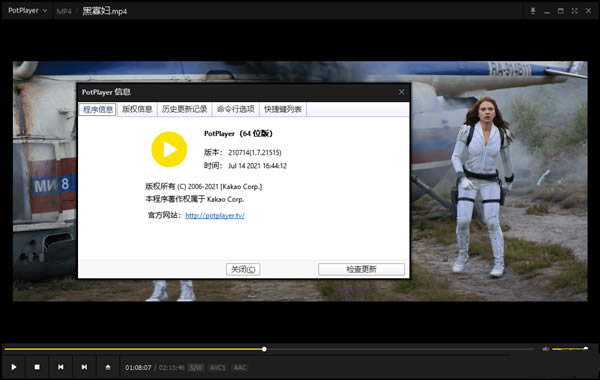Click the eject/open file icon
The width and height of the screenshot is (600, 380).
108,367
